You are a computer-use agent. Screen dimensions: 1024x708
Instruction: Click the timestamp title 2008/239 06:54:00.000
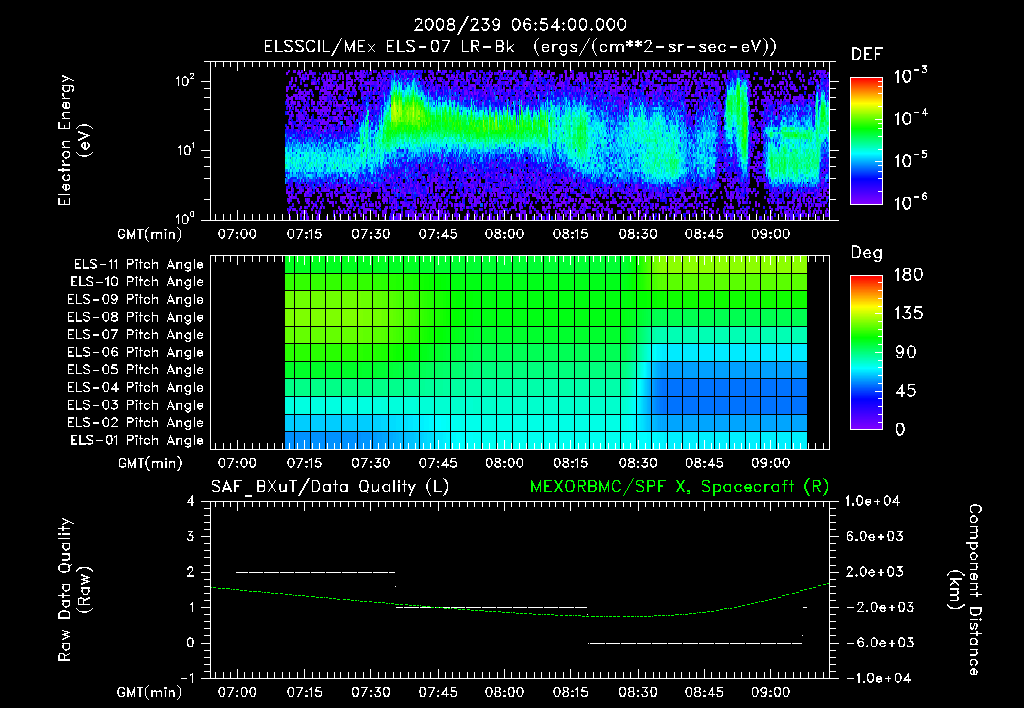pos(520,25)
